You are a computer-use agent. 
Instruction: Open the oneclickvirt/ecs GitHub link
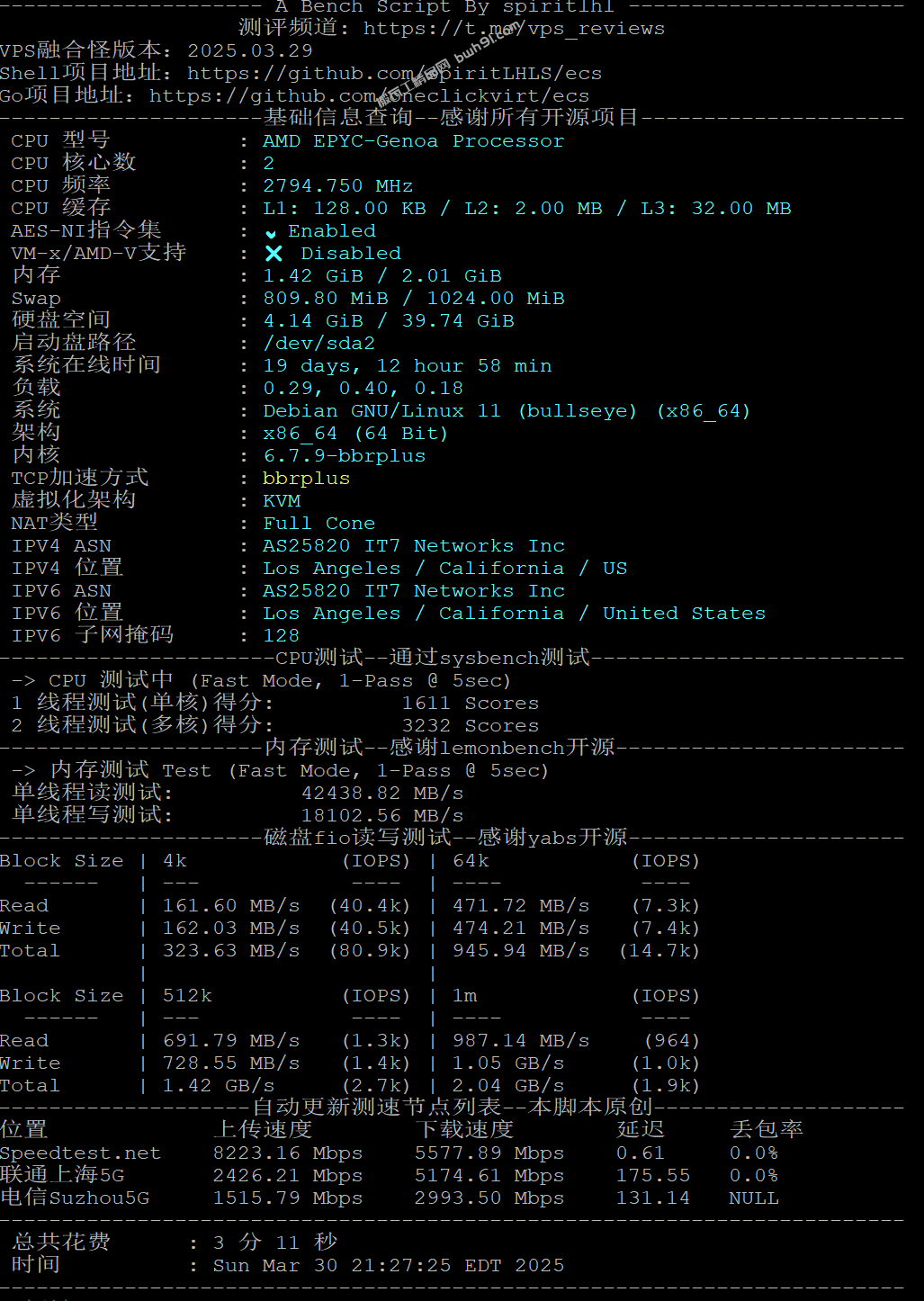(x=370, y=96)
